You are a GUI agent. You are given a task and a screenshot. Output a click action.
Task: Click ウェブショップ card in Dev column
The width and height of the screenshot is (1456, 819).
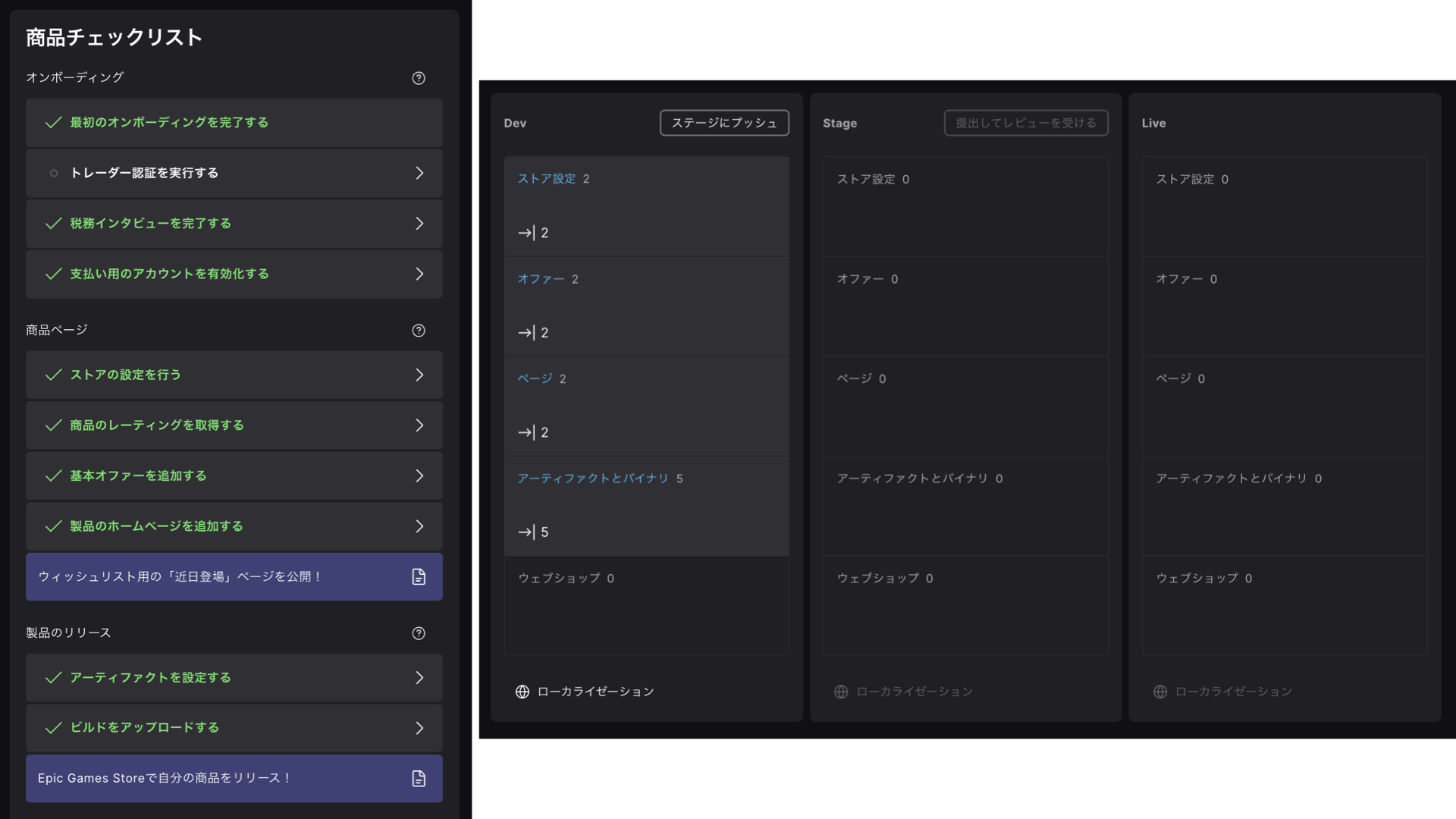[x=646, y=605]
